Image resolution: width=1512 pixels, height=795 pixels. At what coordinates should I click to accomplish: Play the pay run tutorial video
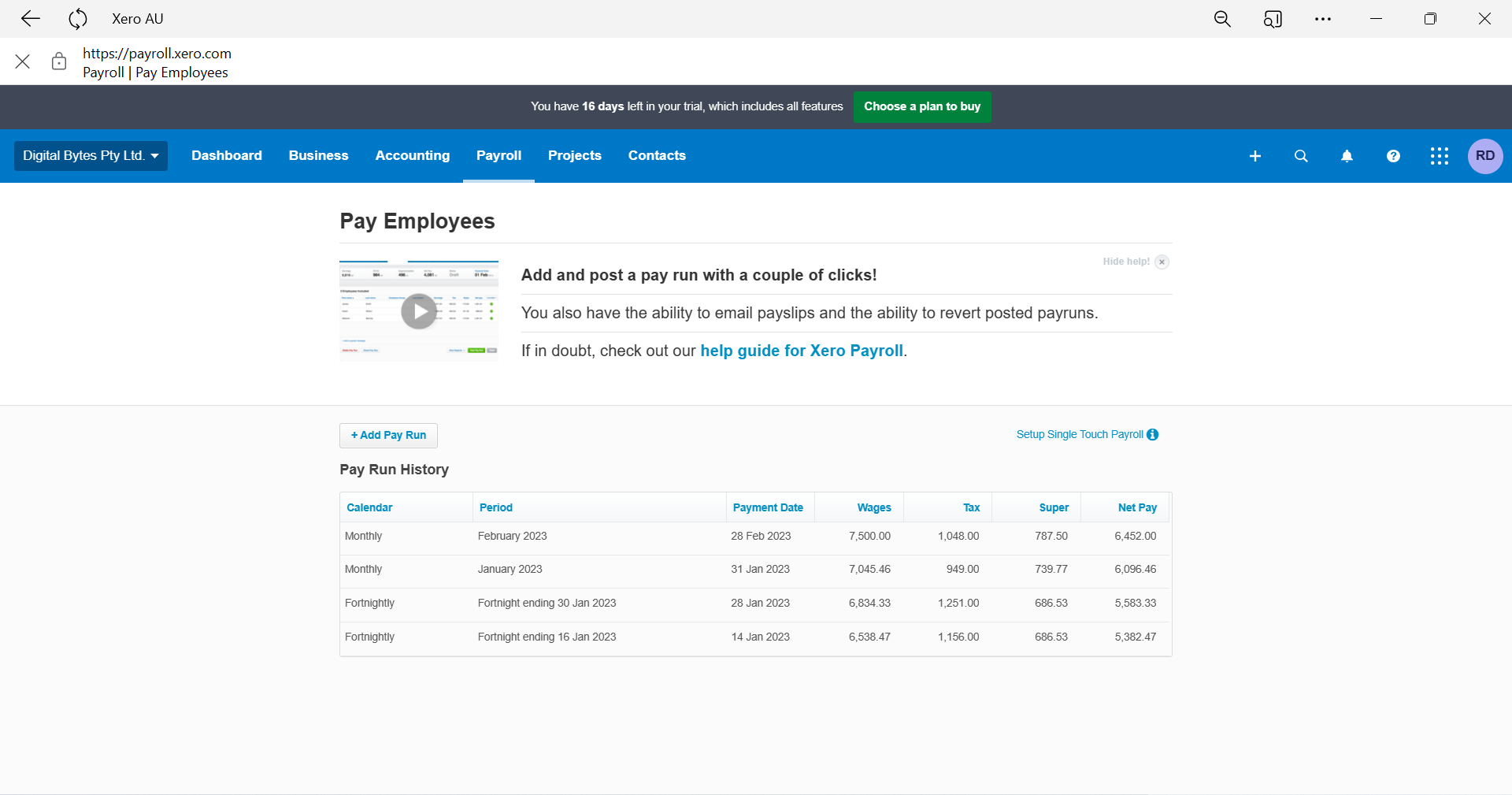pyautogui.click(x=419, y=311)
